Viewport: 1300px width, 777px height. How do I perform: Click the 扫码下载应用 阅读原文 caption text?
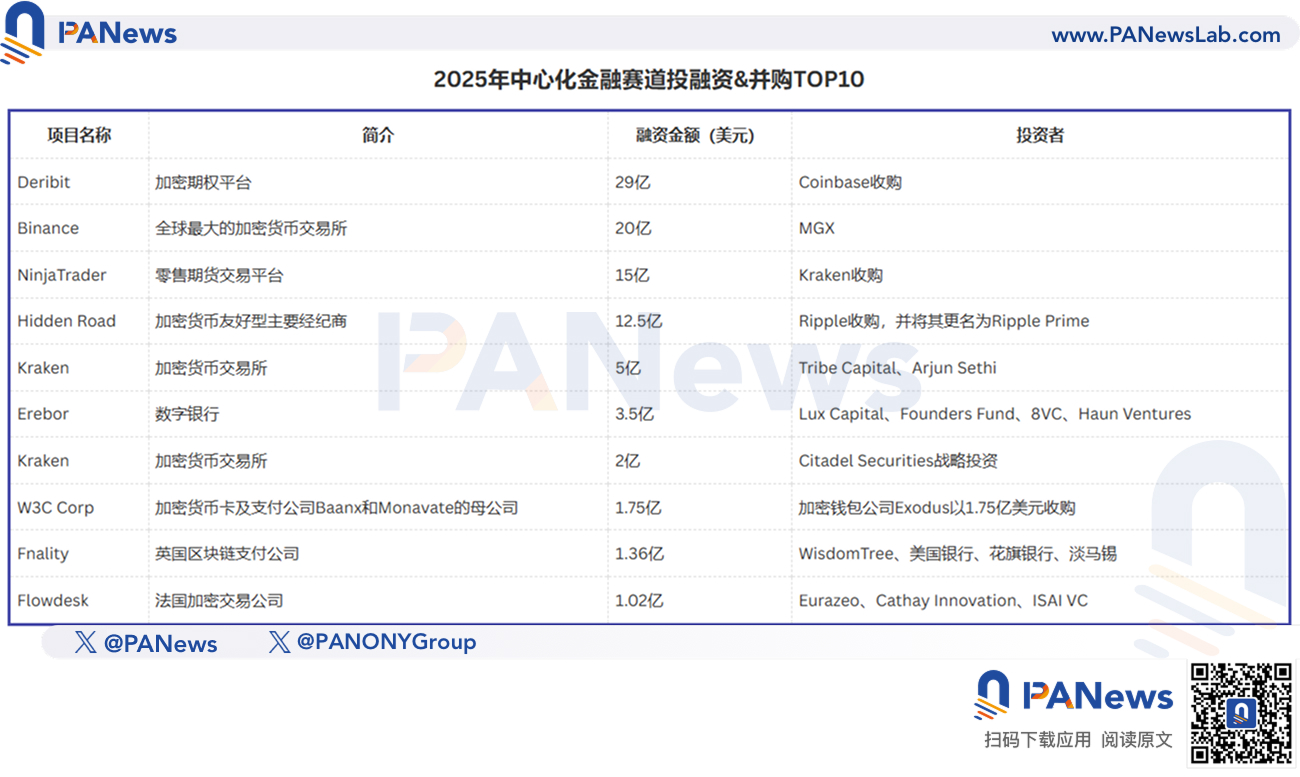[x=1078, y=740]
